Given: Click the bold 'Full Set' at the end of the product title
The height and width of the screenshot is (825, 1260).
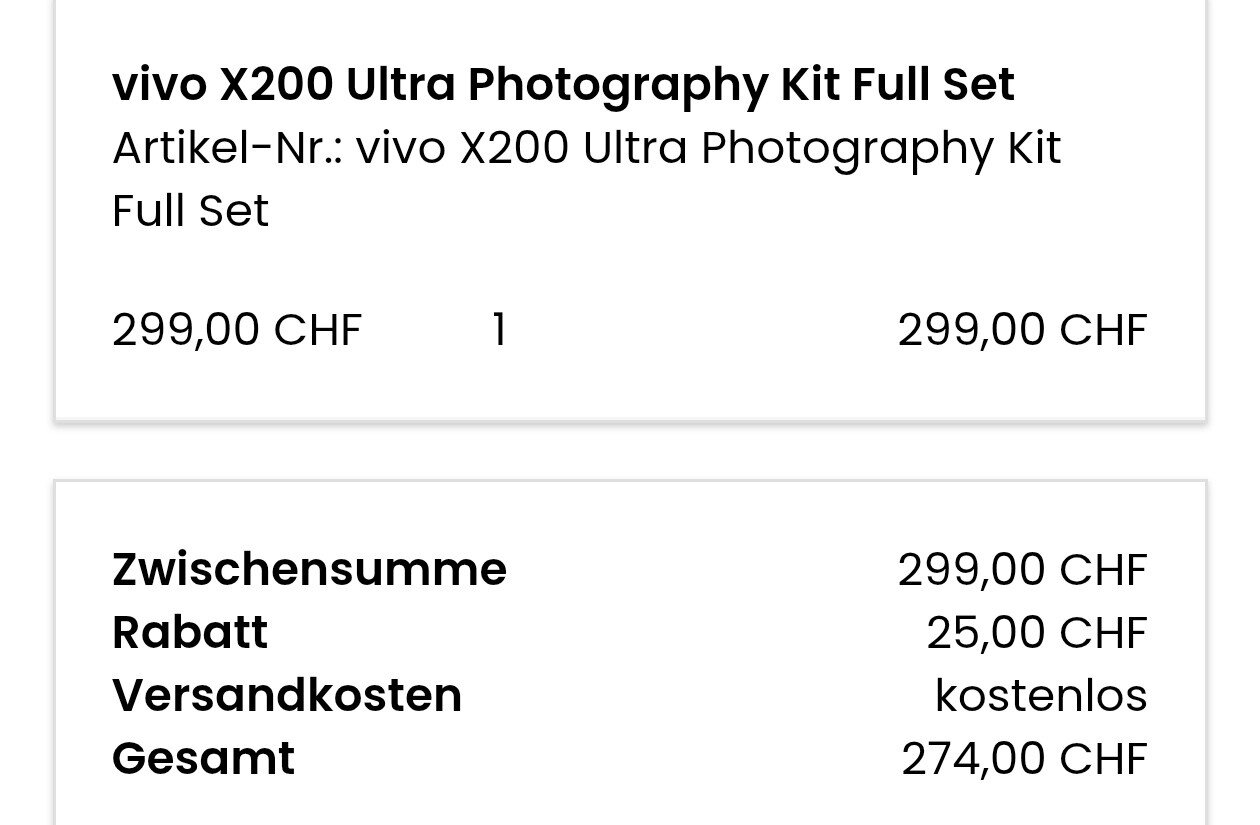Looking at the screenshot, I should coord(933,85).
